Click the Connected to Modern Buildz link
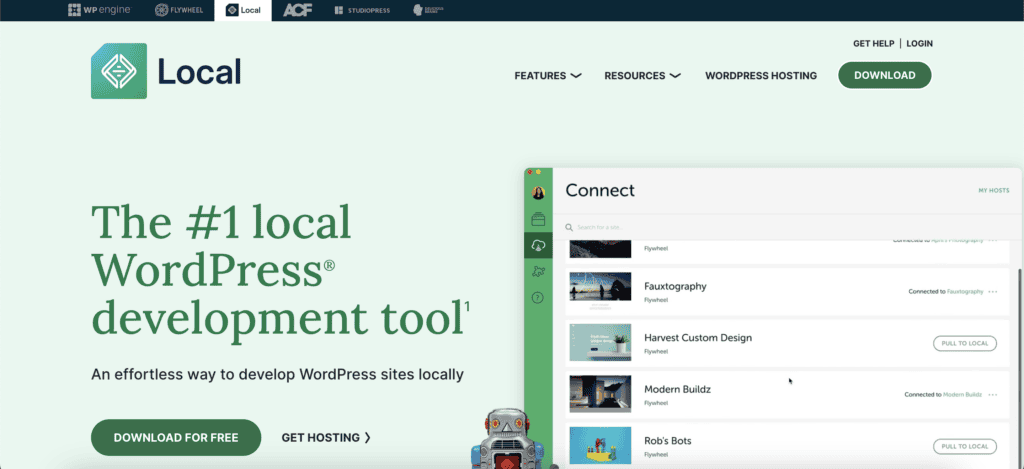The height and width of the screenshot is (469, 1024). 943,395
